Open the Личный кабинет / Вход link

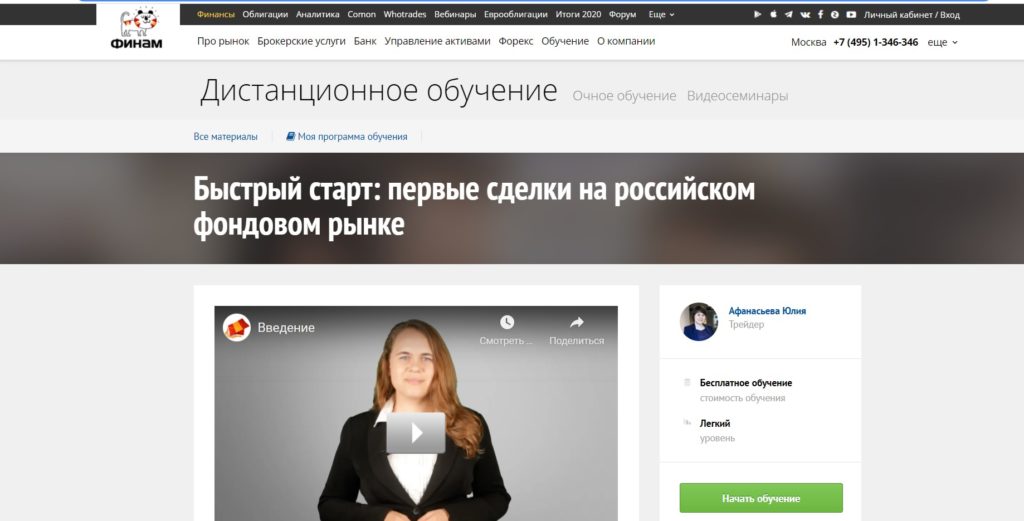(x=911, y=15)
